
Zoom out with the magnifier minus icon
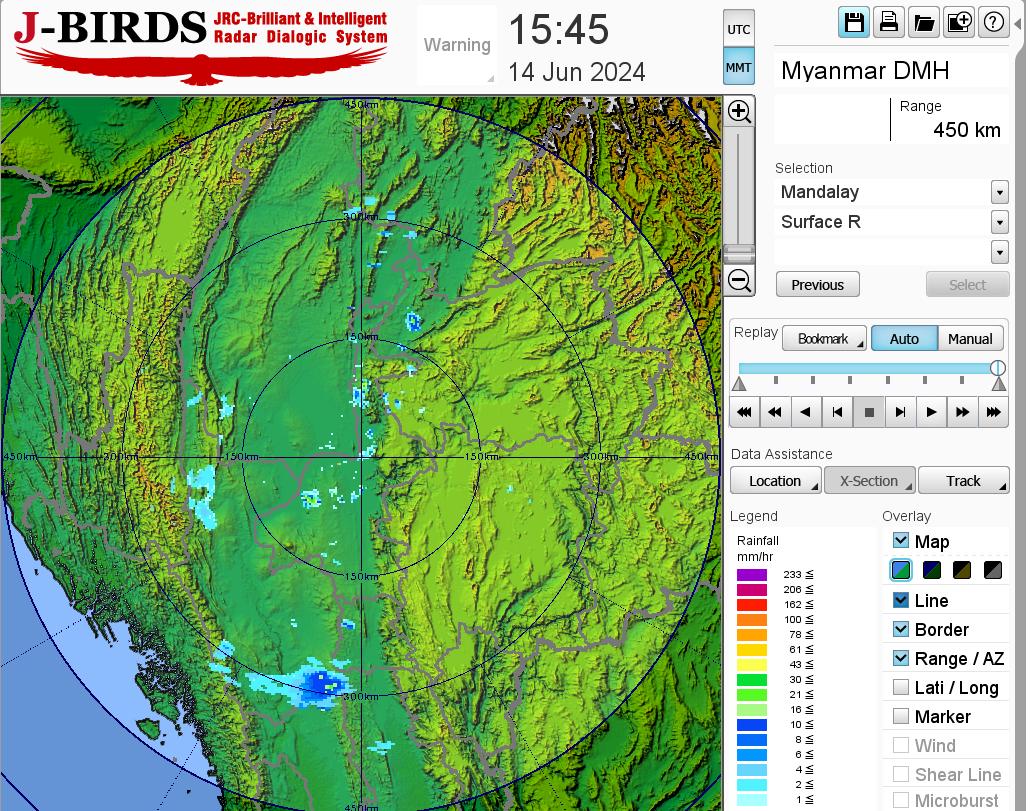pyautogui.click(x=739, y=281)
